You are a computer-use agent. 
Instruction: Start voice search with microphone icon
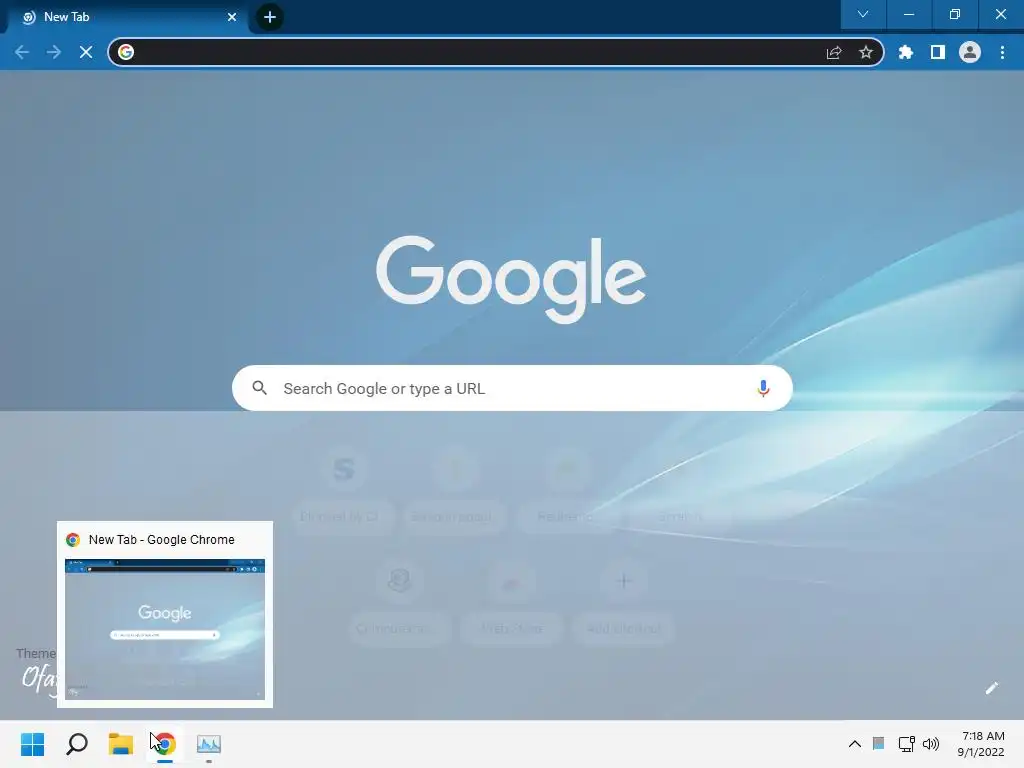click(763, 389)
